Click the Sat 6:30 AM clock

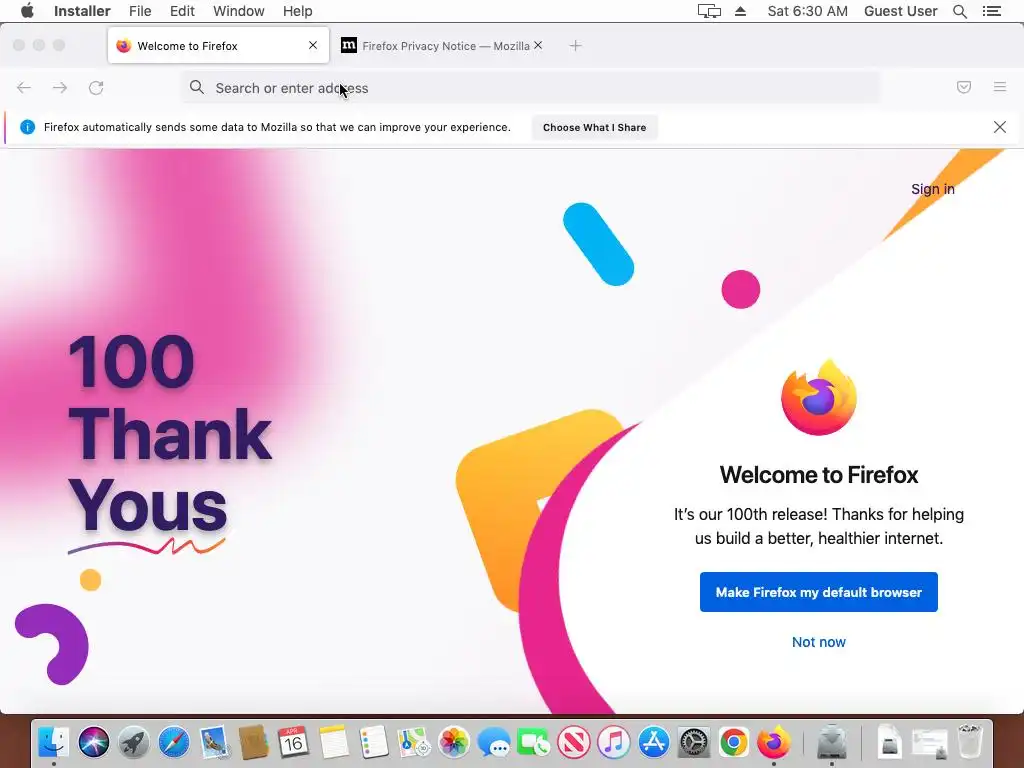pyautogui.click(x=807, y=11)
